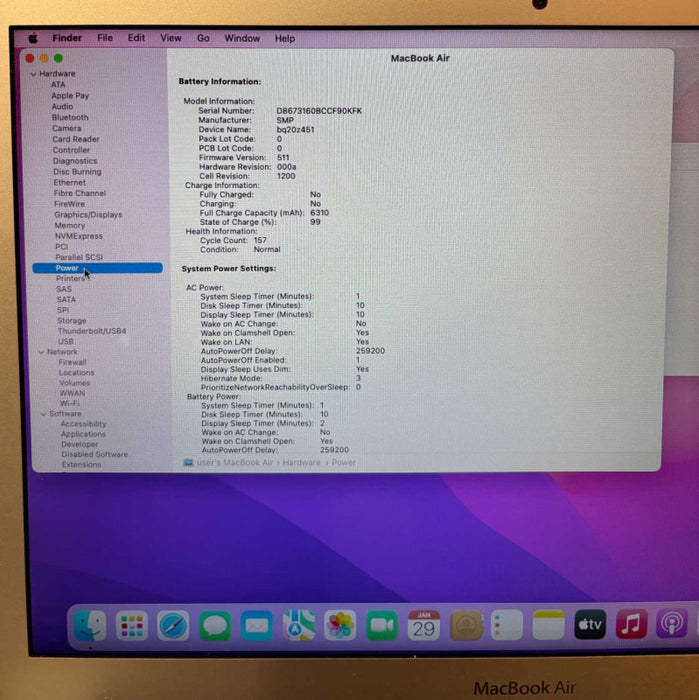Collapse the Hardware section
699x700 pixels.
coord(33,74)
